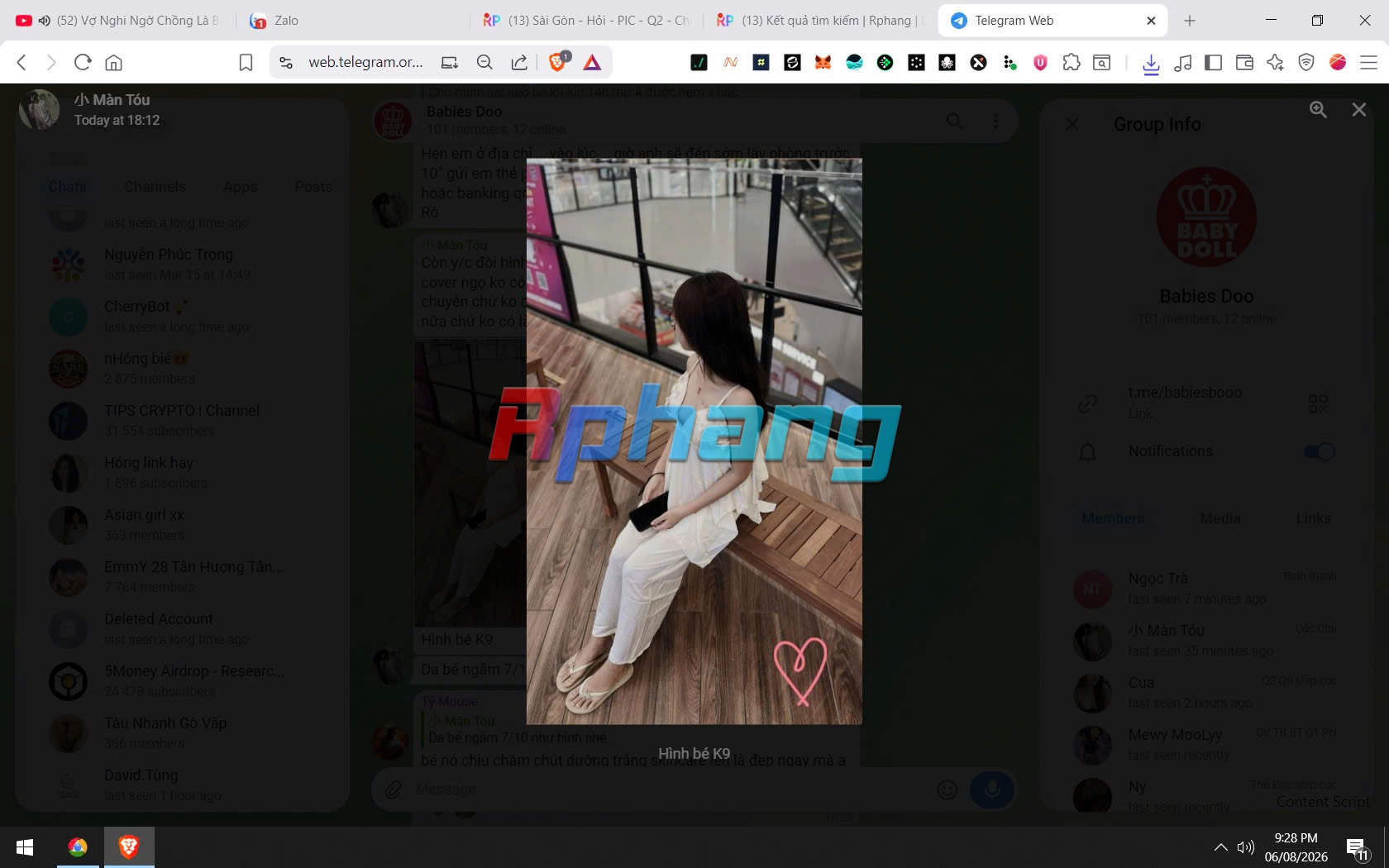Open the browser home page
The height and width of the screenshot is (868, 1389).
(114, 62)
